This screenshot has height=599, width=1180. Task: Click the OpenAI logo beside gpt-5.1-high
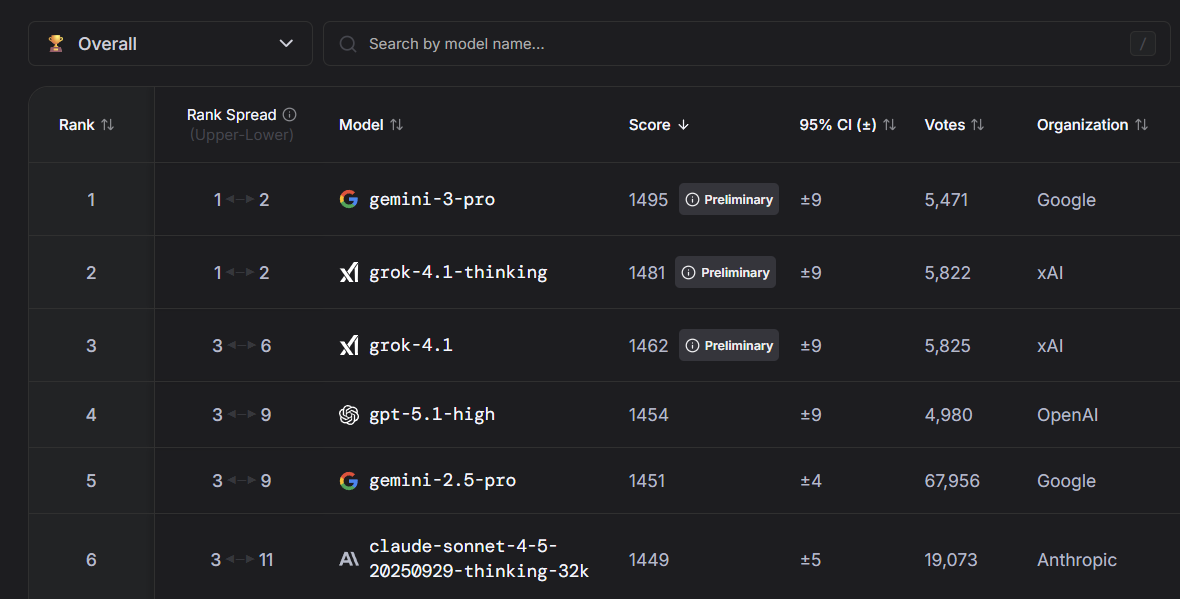click(348, 415)
